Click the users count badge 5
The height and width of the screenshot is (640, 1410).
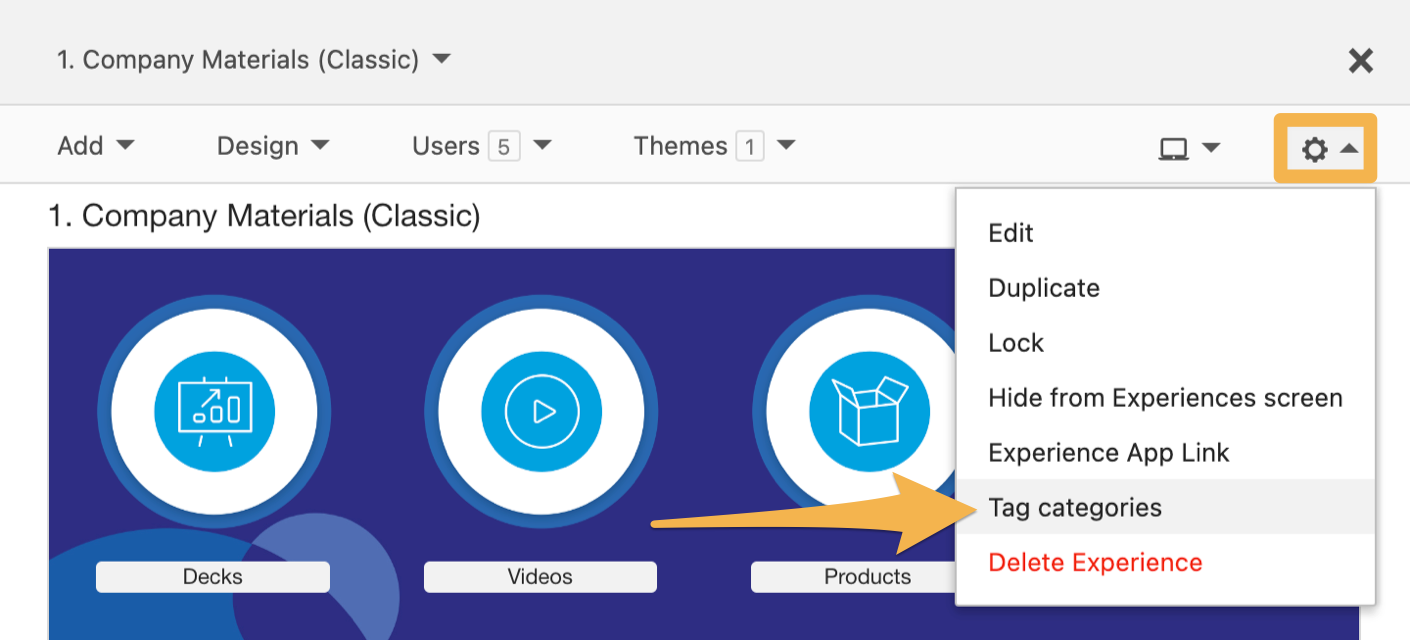pos(504,147)
